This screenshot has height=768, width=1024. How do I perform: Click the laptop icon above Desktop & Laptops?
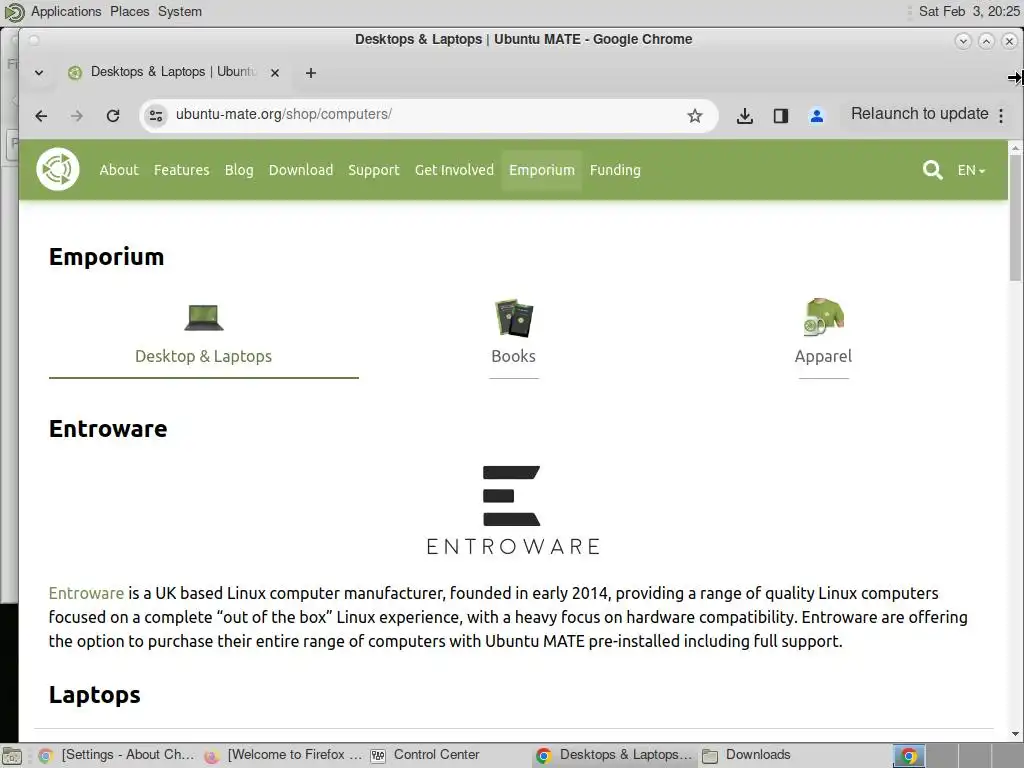click(x=204, y=318)
